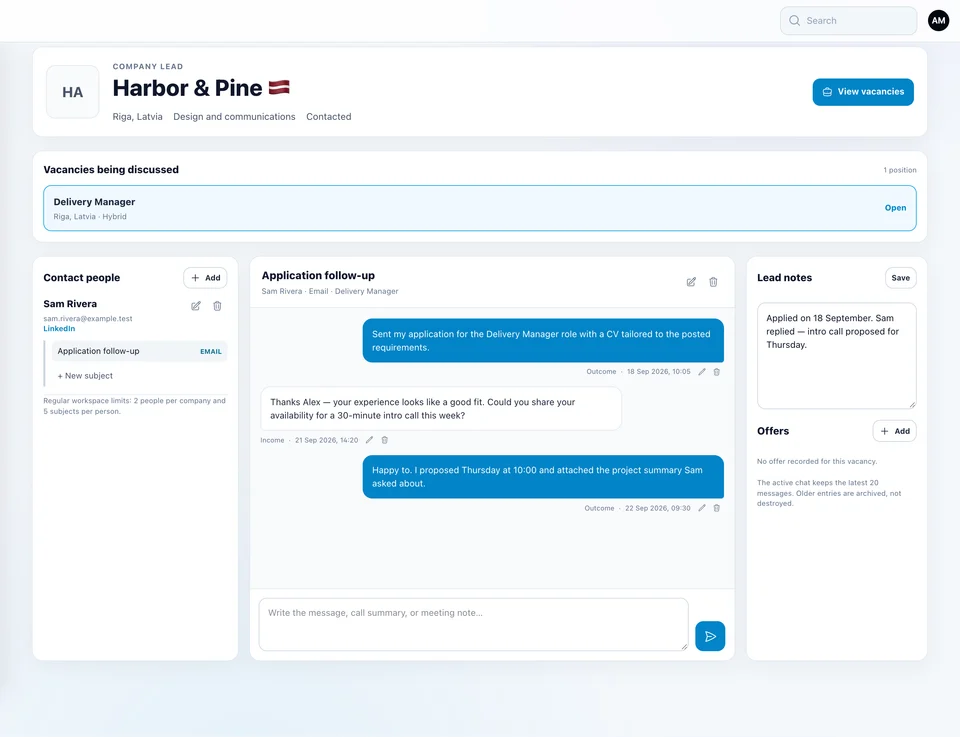
Task: Click the "Sent my application" message bubble
Action: click(x=543, y=340)
